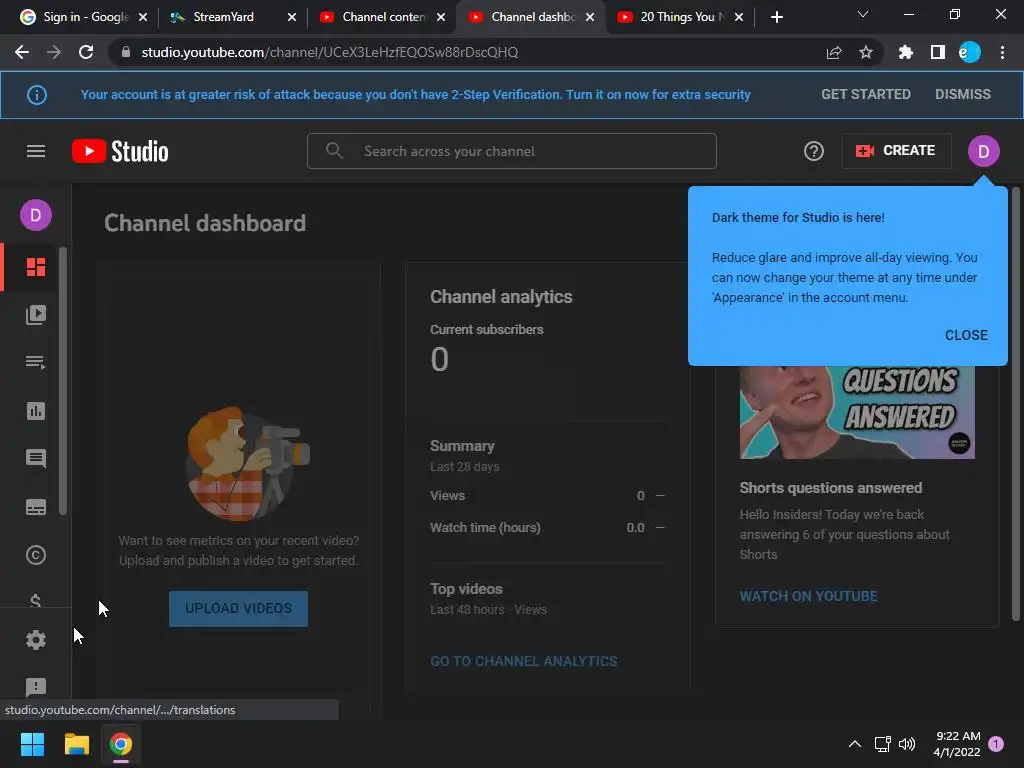Screen dimensions: 1024x768
Task: Open Chrome profile avatar
Action: [969, 52]
